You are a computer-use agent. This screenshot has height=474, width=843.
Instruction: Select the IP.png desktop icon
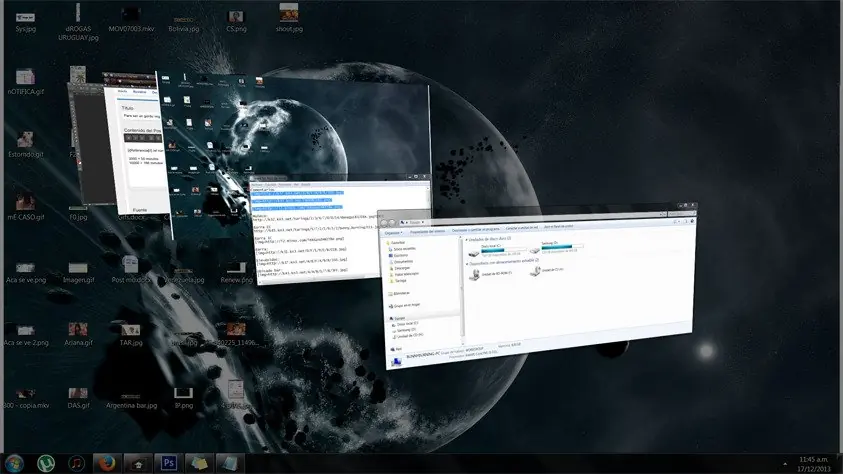[x=183, y=397]
